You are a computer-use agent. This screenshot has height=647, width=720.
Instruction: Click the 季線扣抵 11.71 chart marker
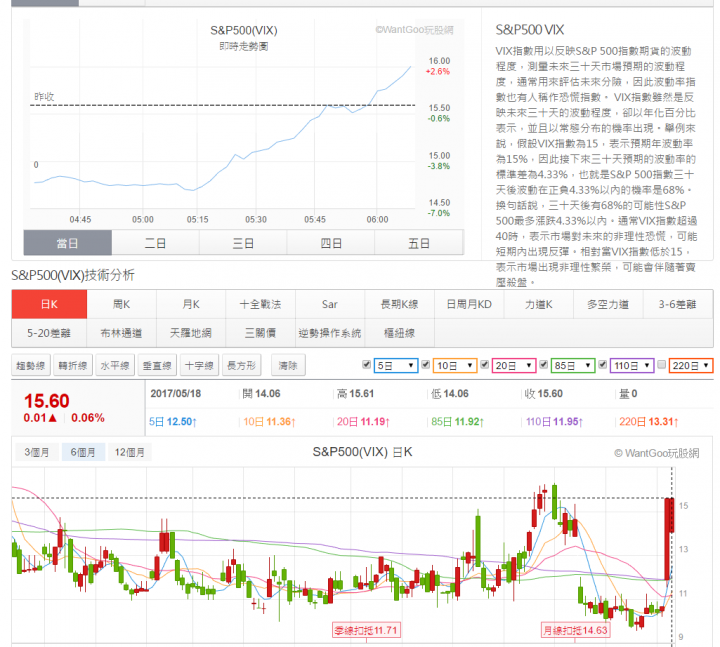[x=367, y=630]
